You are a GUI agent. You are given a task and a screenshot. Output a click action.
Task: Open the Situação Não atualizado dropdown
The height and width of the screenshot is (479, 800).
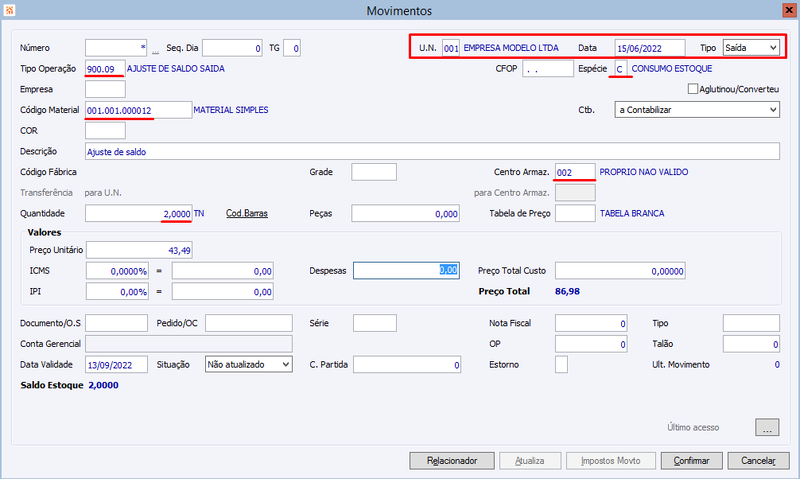tap(248, 364)
